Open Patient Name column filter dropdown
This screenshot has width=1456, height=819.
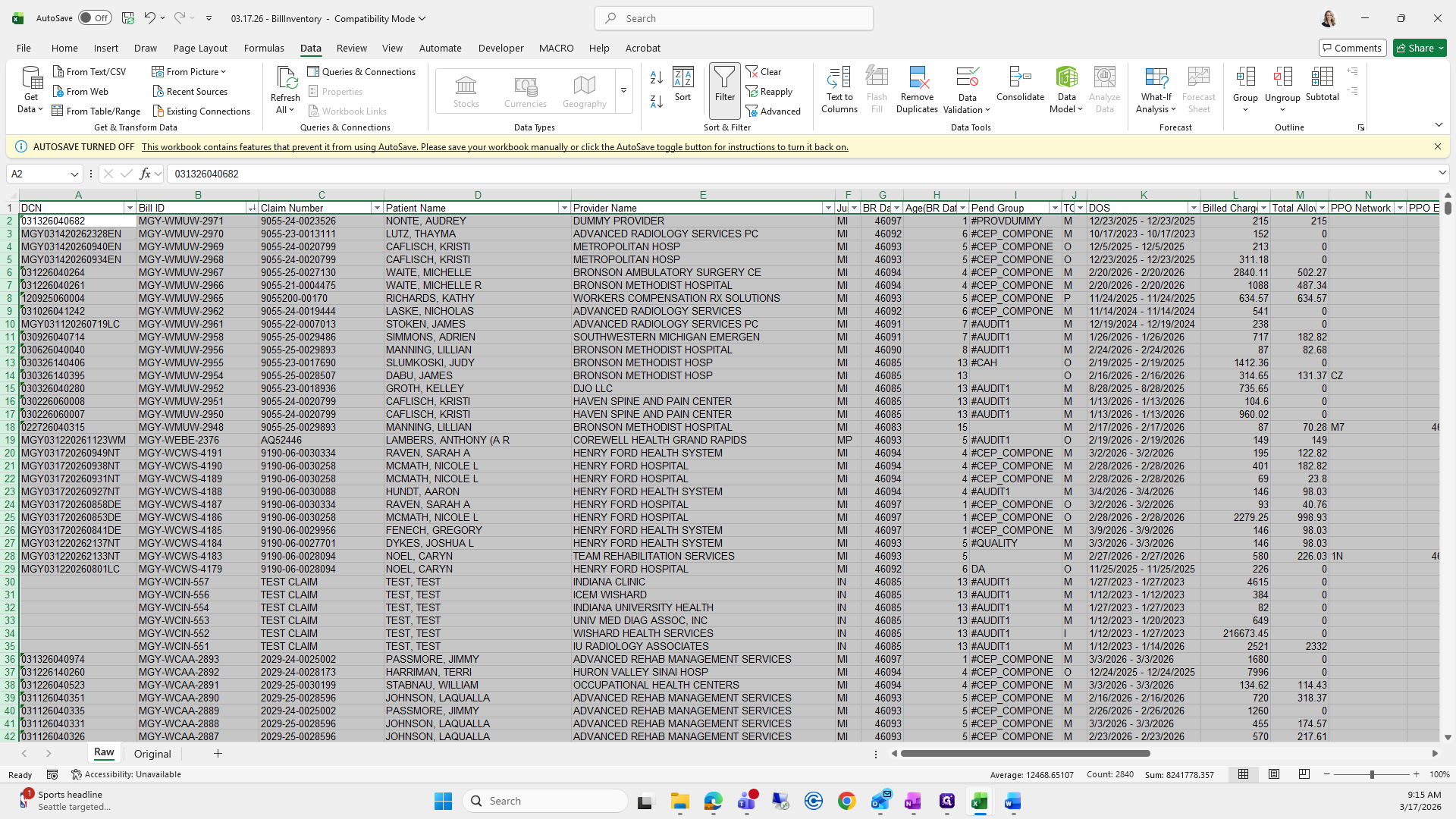[563, 208]
